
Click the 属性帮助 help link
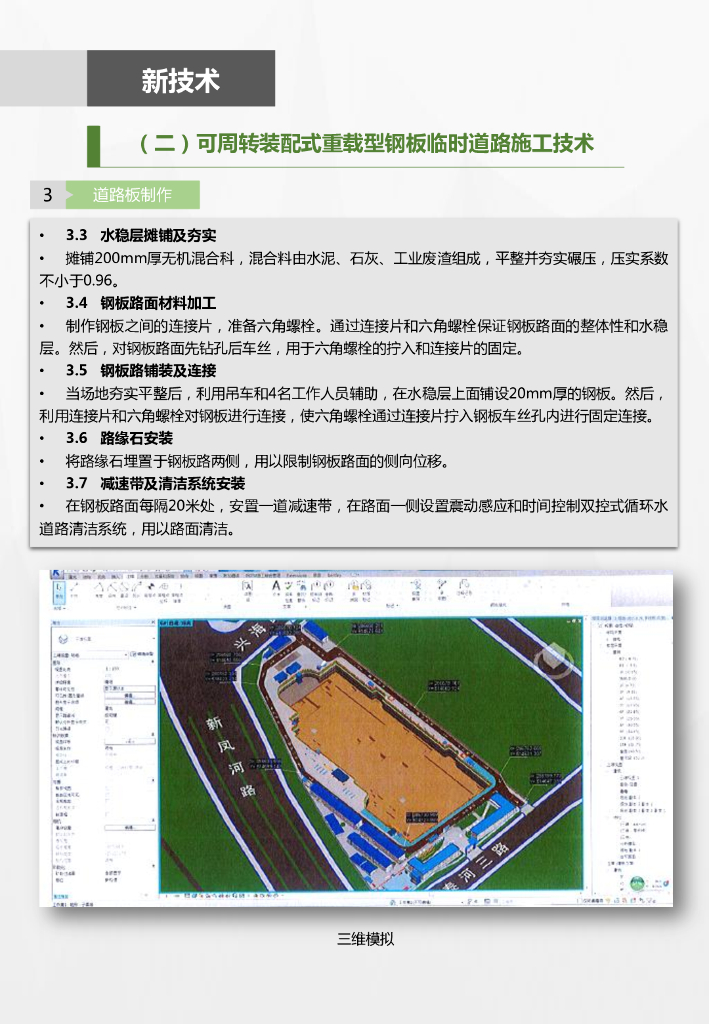[x=61, y=896]
